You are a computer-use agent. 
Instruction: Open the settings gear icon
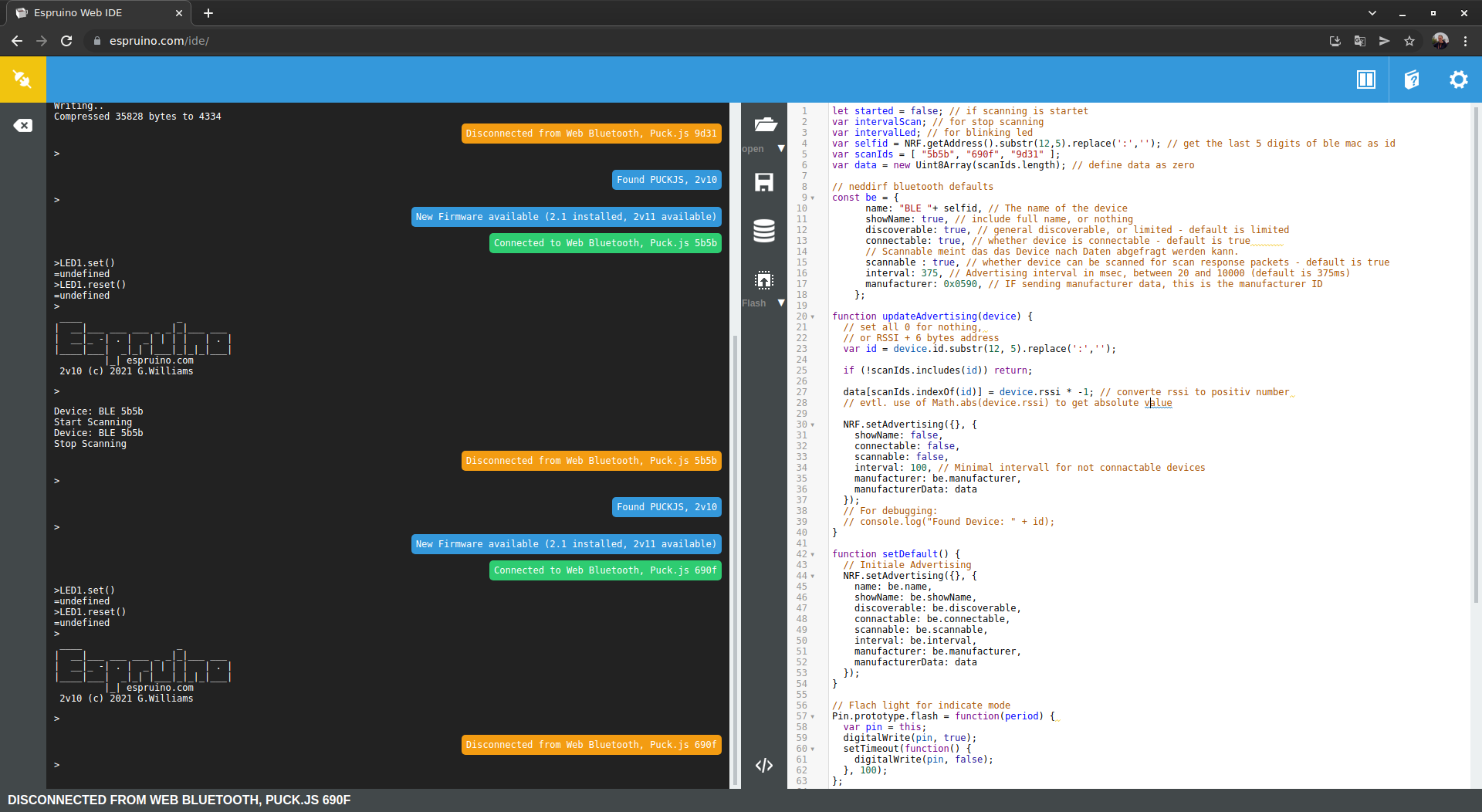pos(1458,80)
